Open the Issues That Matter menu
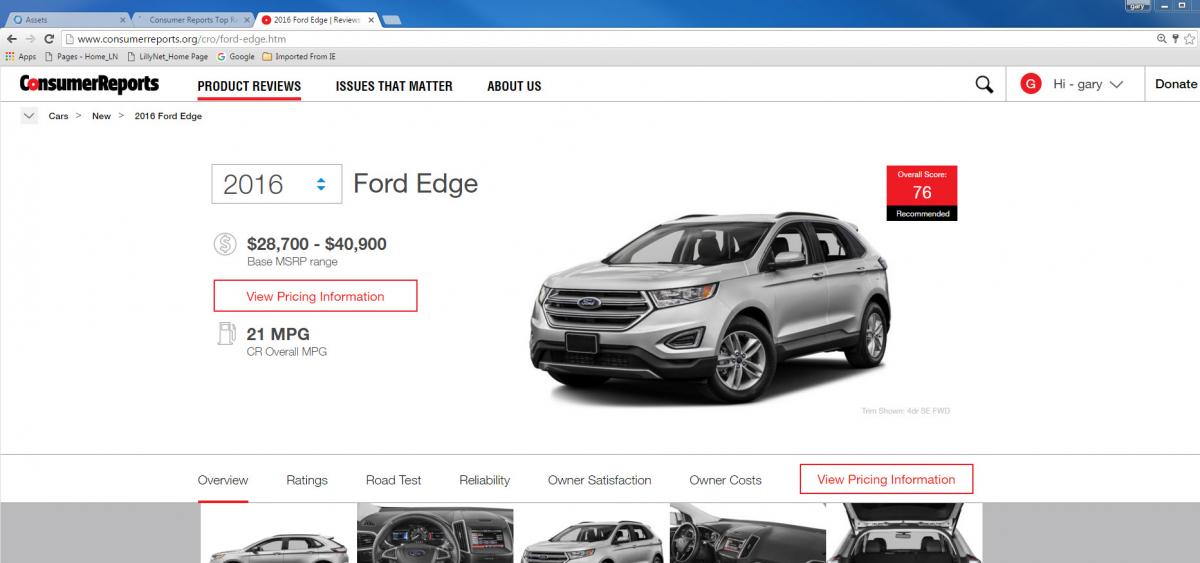The height and width of the screenshot is (563, 1200). point(394,86)
